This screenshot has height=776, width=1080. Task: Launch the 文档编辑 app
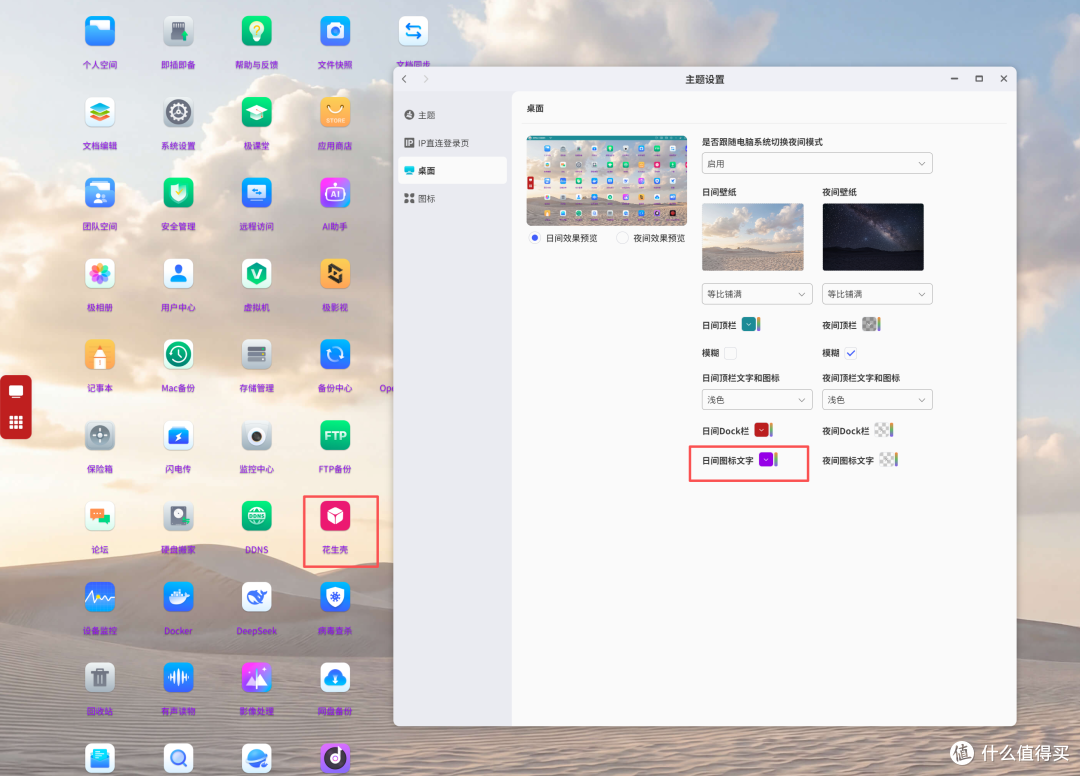pos(100,112)
